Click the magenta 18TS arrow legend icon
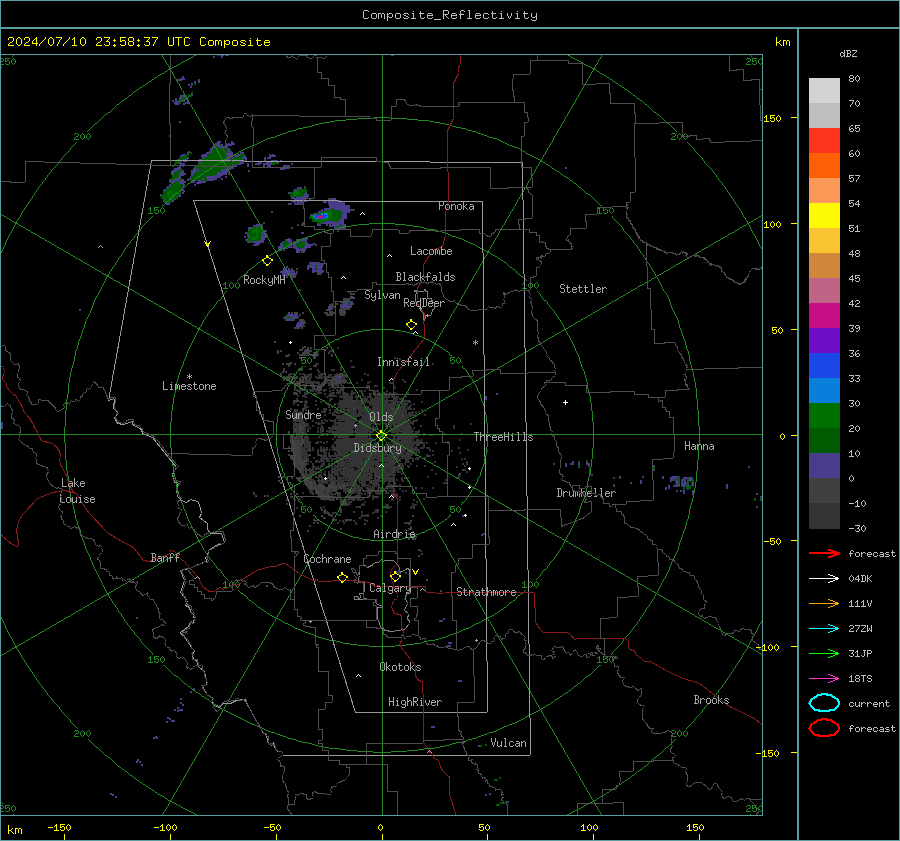The height and width of the screenshot is (841, 900). click(x=824, y=679)
